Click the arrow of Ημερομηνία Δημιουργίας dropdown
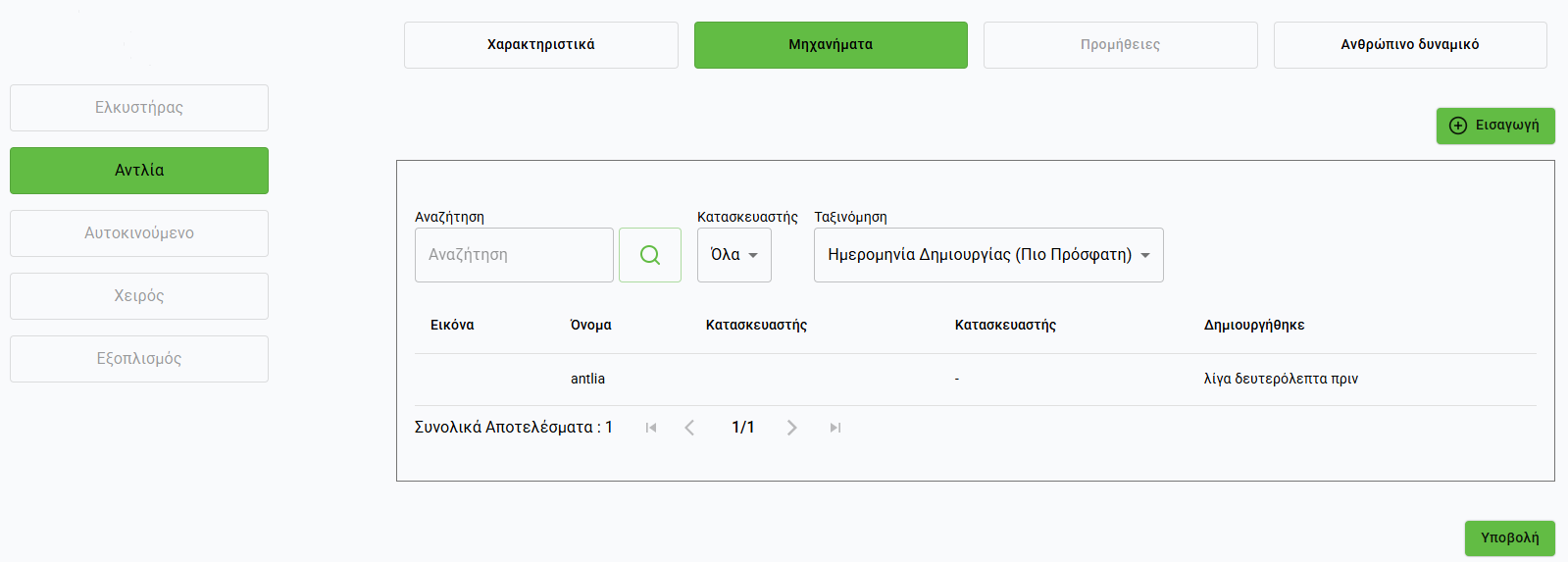This screenshot has height=562, width=1568. tap(1144, 255)
